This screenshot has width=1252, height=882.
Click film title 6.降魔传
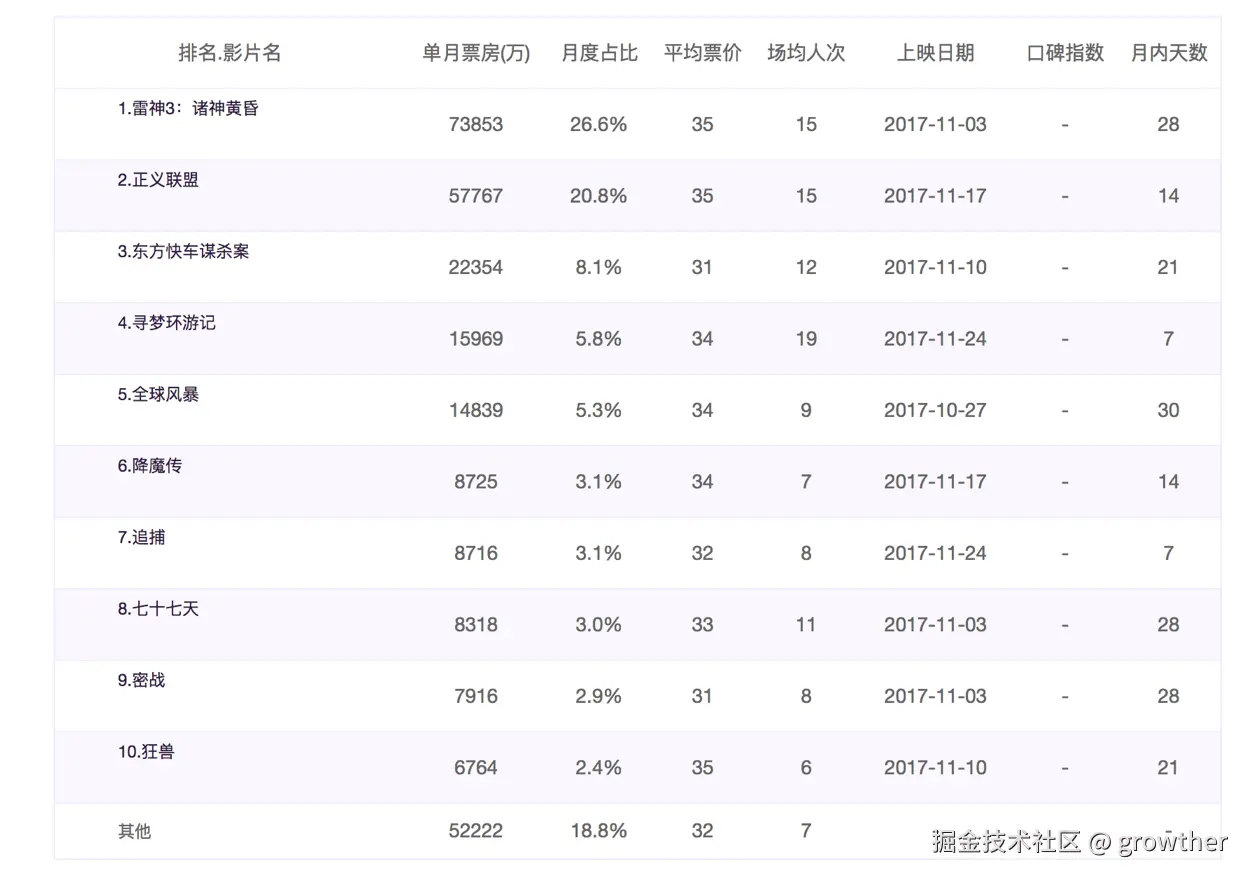tap(150, 466)
